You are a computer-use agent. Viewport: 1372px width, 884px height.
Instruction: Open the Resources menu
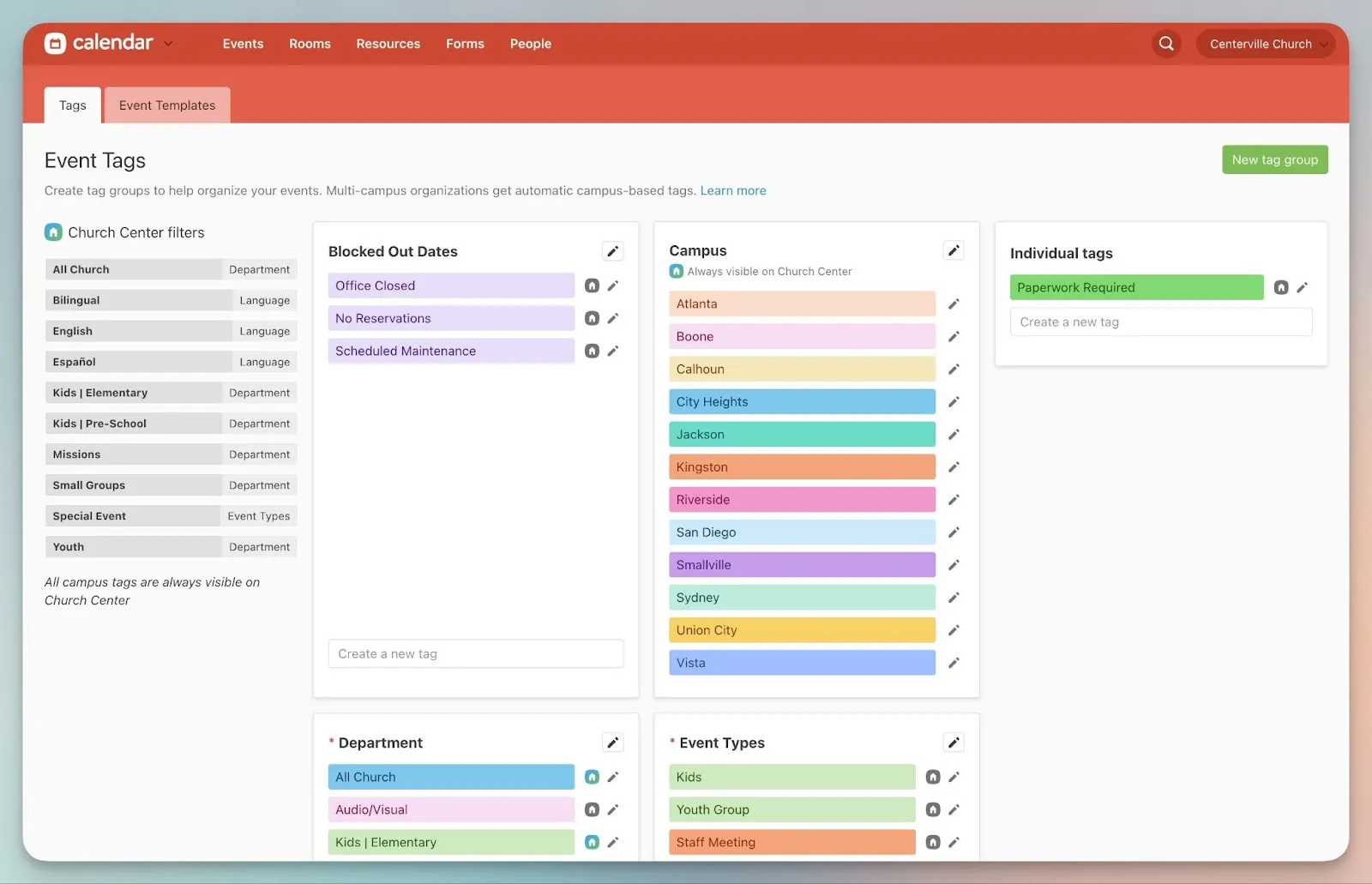[388, 44]
